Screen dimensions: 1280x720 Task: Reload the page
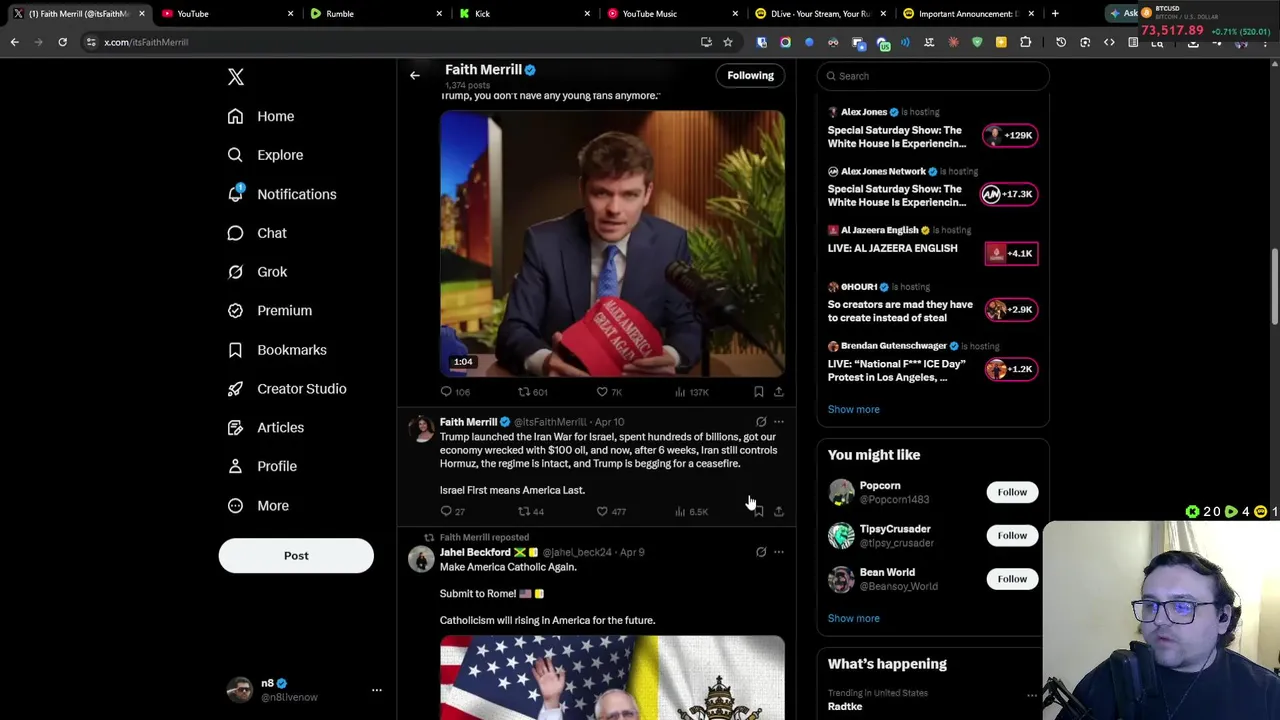tap(62, 42)
